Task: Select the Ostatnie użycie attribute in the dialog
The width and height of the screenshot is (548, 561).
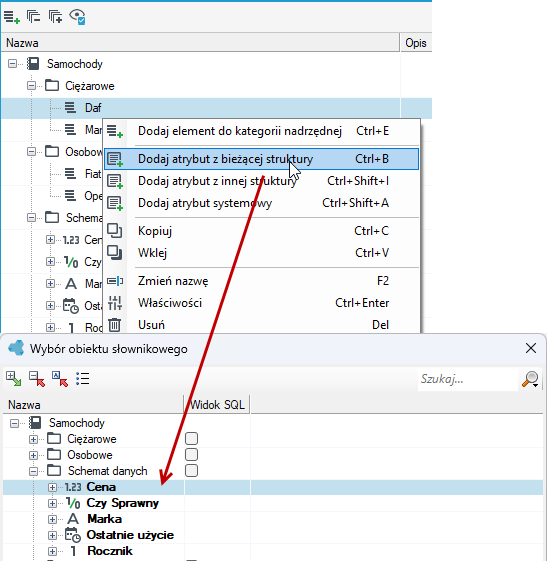Action: pyautogui.click(x=130, y=535)
